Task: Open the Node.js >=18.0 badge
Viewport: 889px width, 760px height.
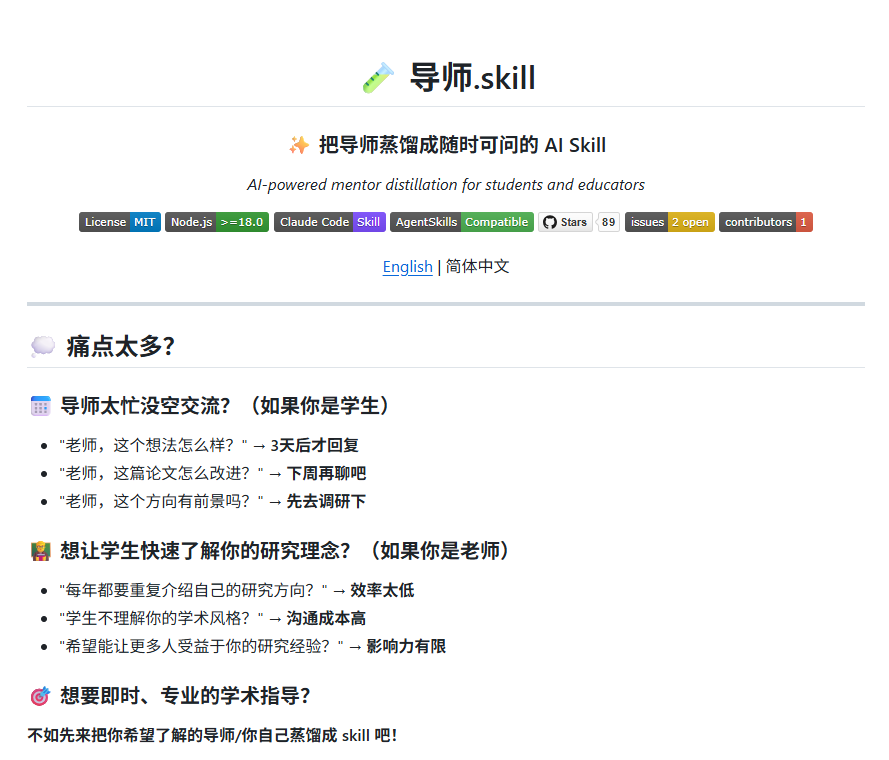Action: [217, 222]
